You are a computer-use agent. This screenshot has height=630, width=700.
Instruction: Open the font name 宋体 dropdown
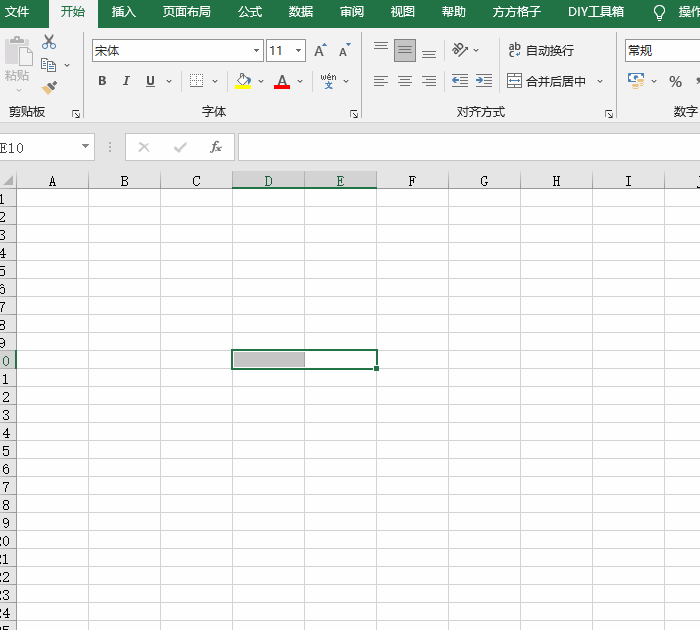coord(256,50)
